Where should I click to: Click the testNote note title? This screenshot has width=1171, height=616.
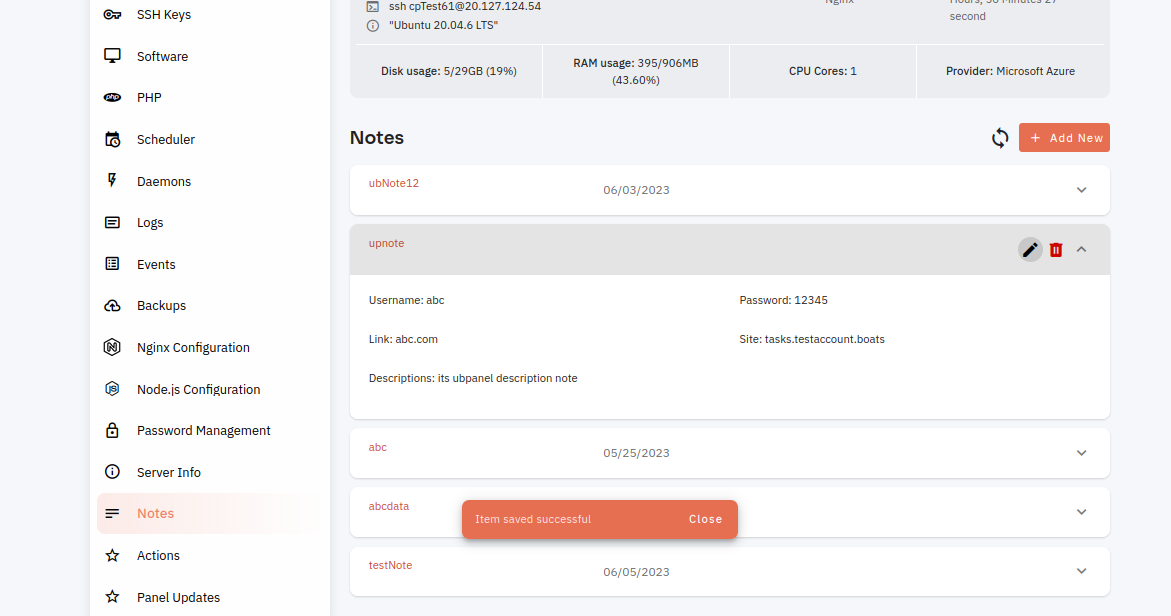coord(390,565)
